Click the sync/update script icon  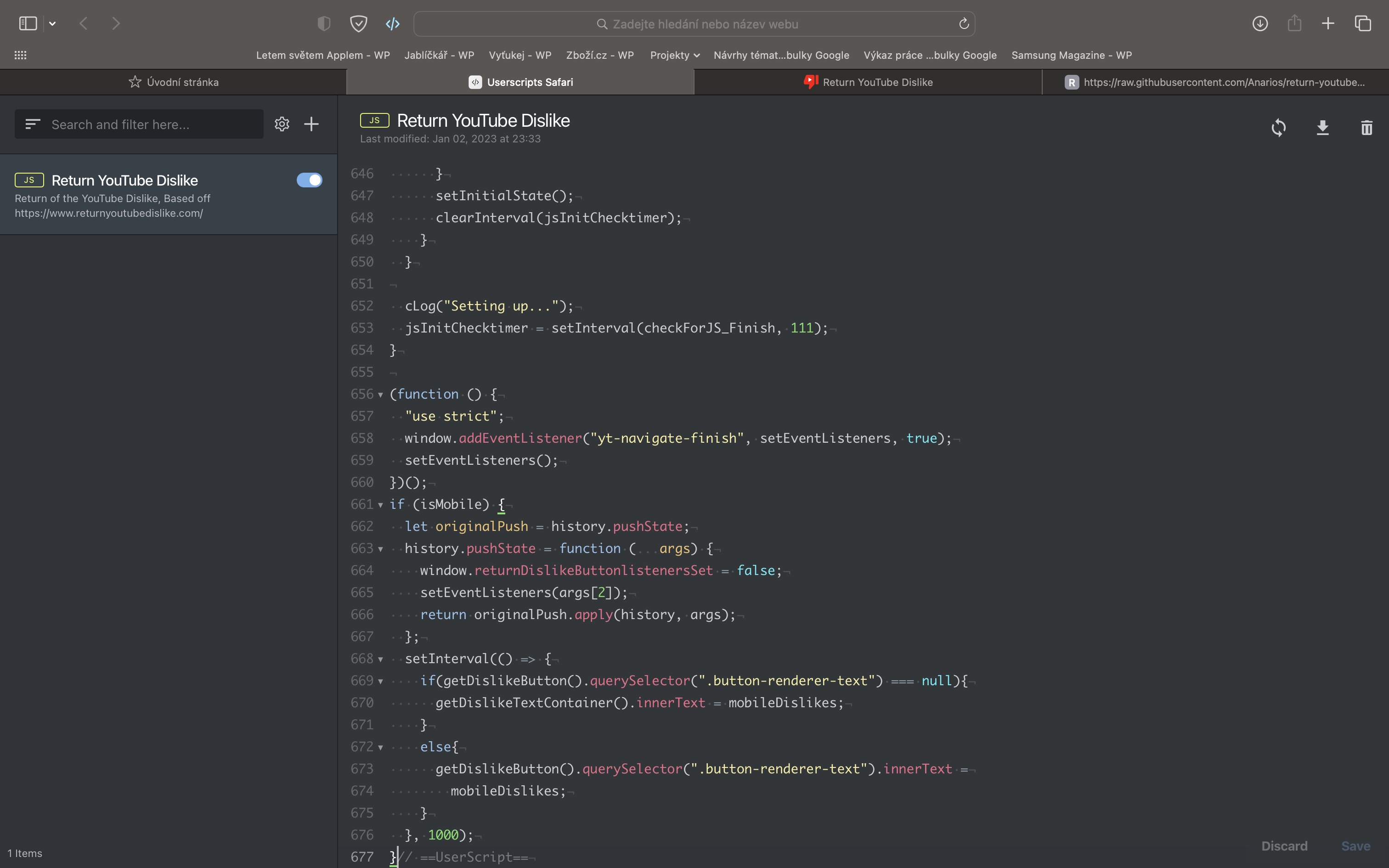coord(1278,128)
